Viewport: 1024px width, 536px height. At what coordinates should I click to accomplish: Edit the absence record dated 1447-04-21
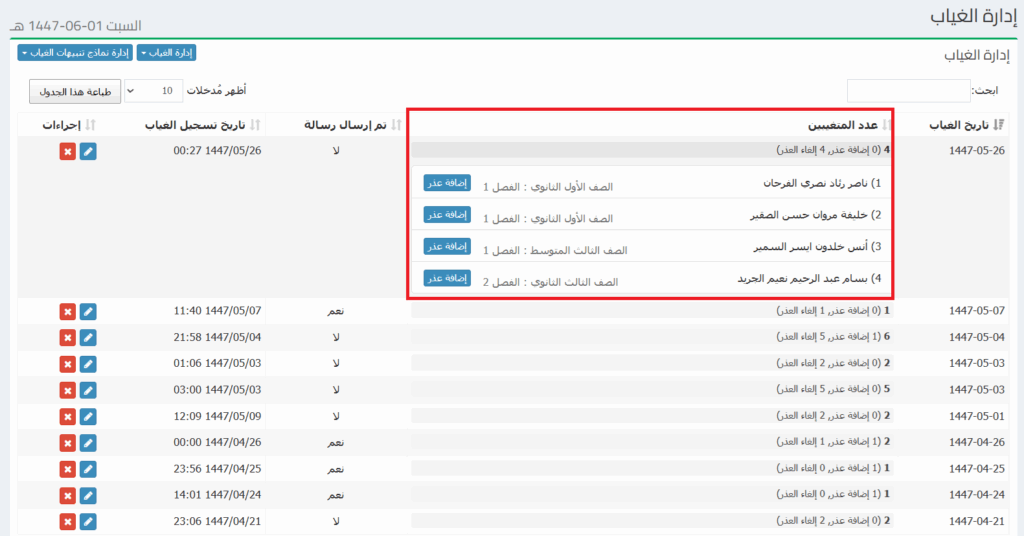click(x=88, y=521)
